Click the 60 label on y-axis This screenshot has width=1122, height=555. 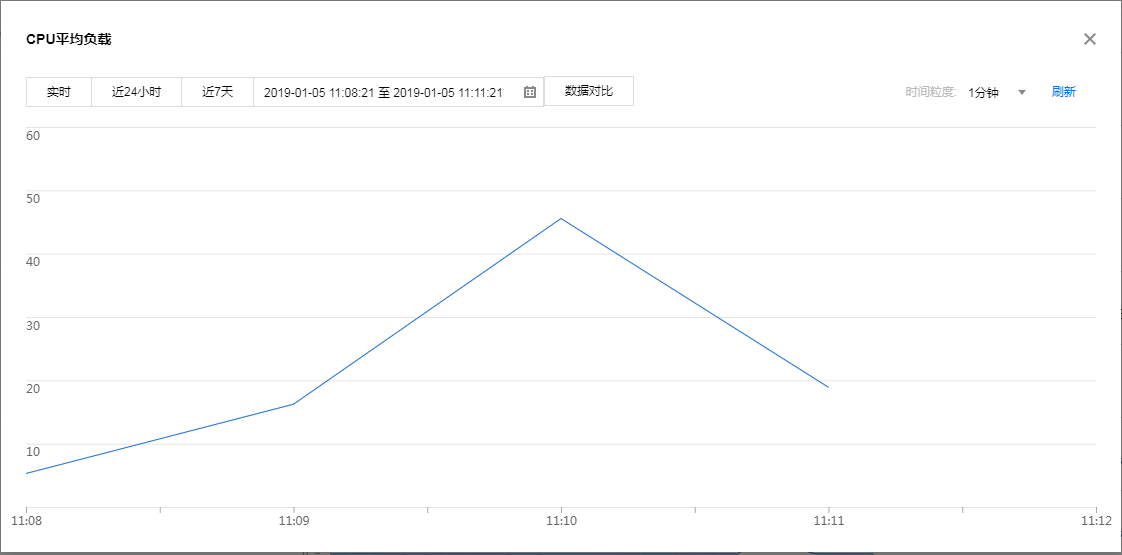(x=33, y=135)
